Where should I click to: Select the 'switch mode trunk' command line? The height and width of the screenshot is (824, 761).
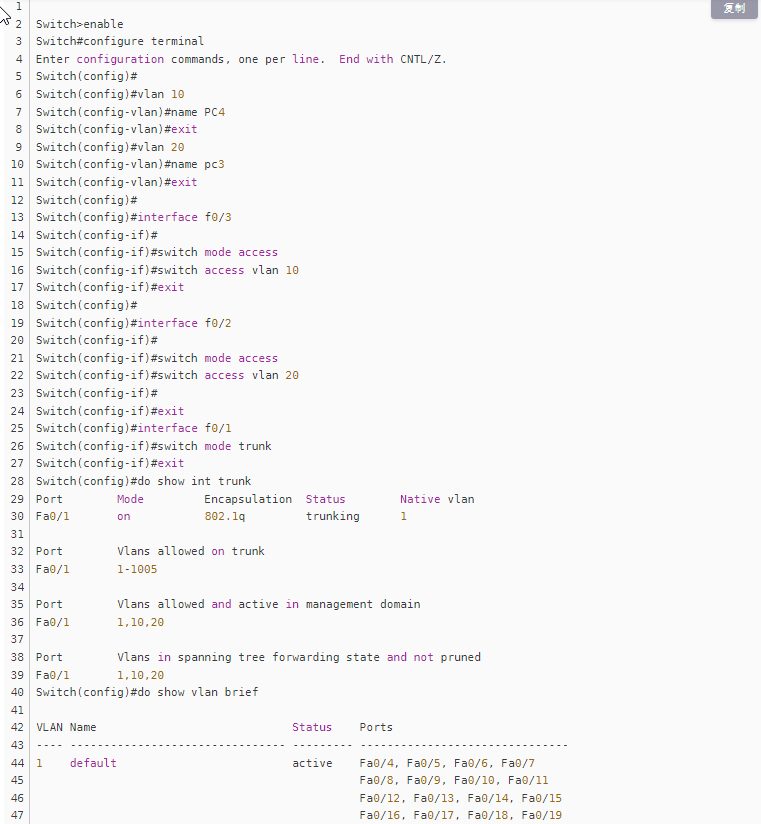pos(153,447)
